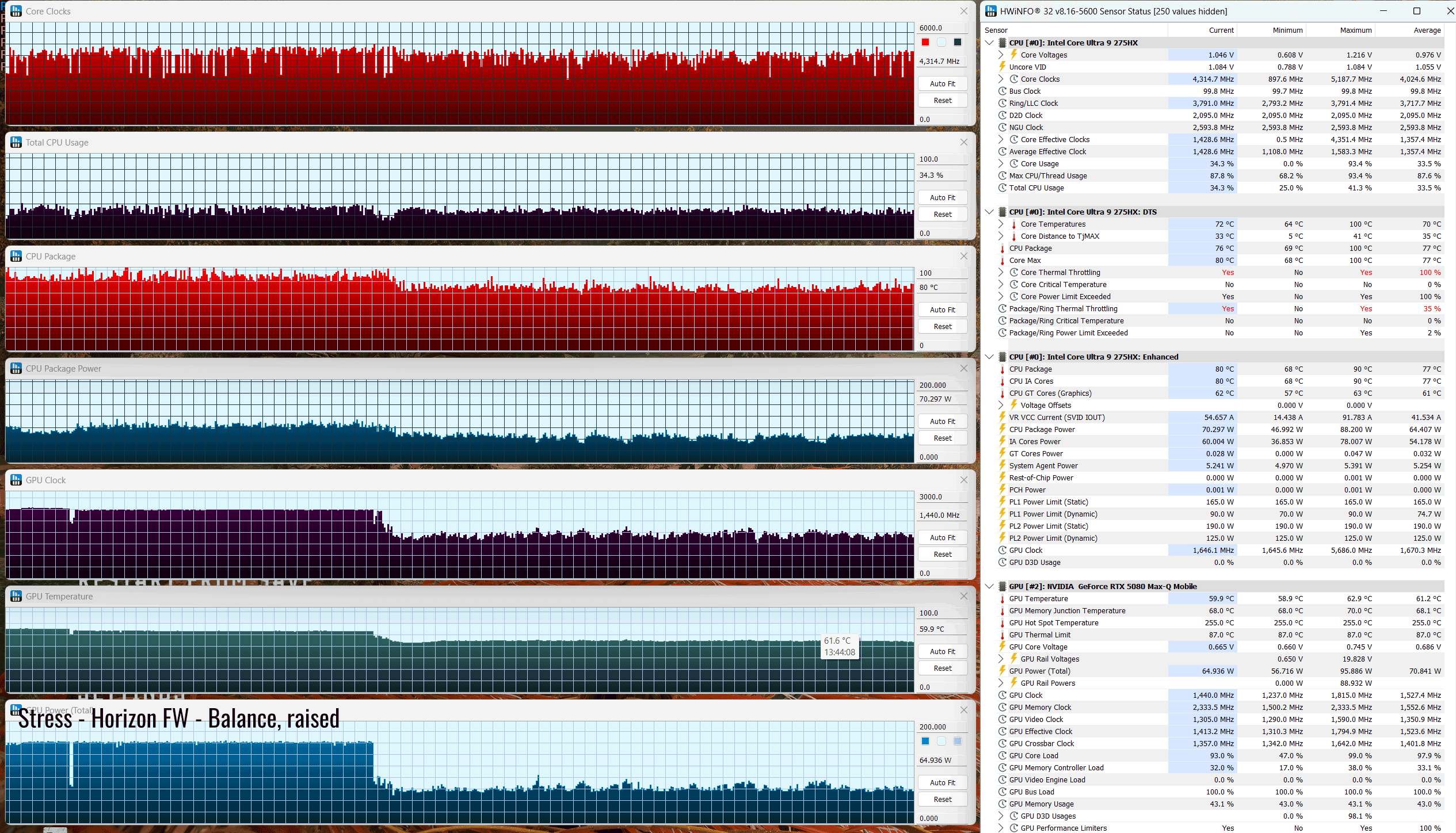Viewport: 1456px width, 833px height.
Task: Click the Average column header
Action: point(1427,30)
